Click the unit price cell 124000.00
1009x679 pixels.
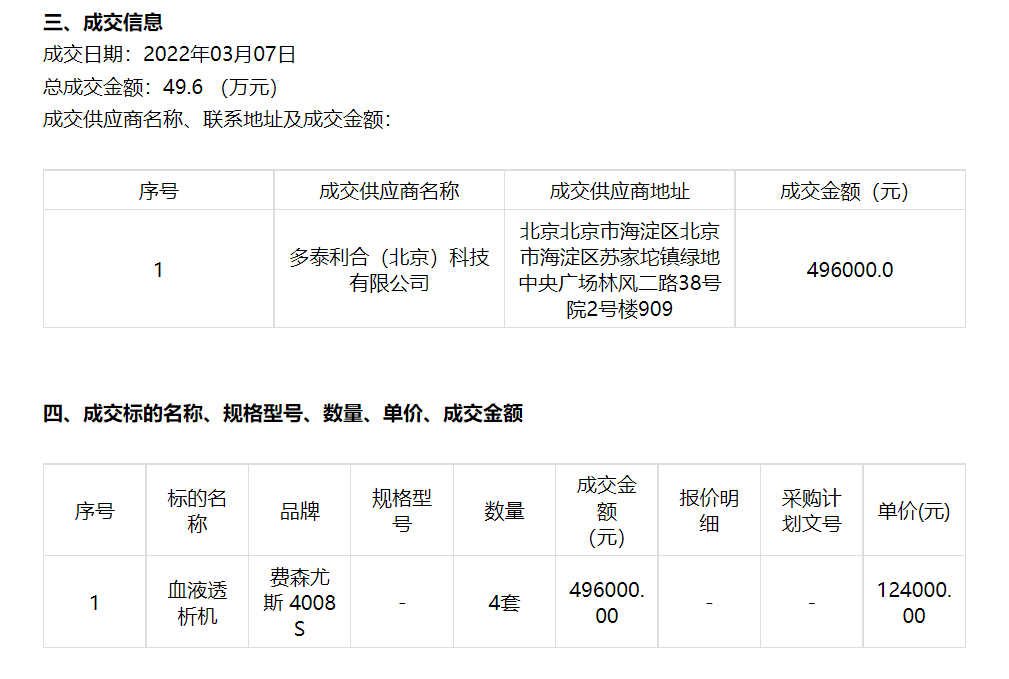click(914, 603)
